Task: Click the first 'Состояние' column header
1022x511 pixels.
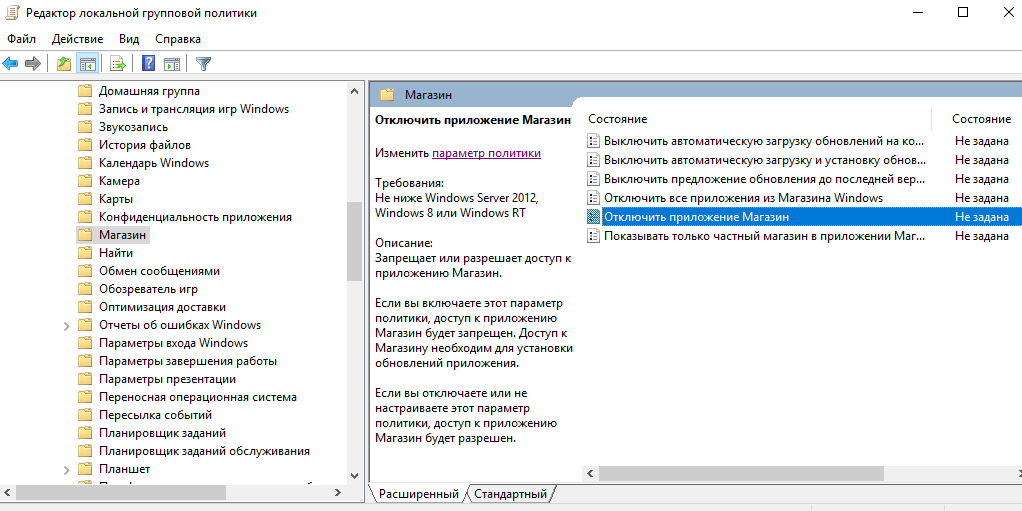Action: tap(617, 119)
